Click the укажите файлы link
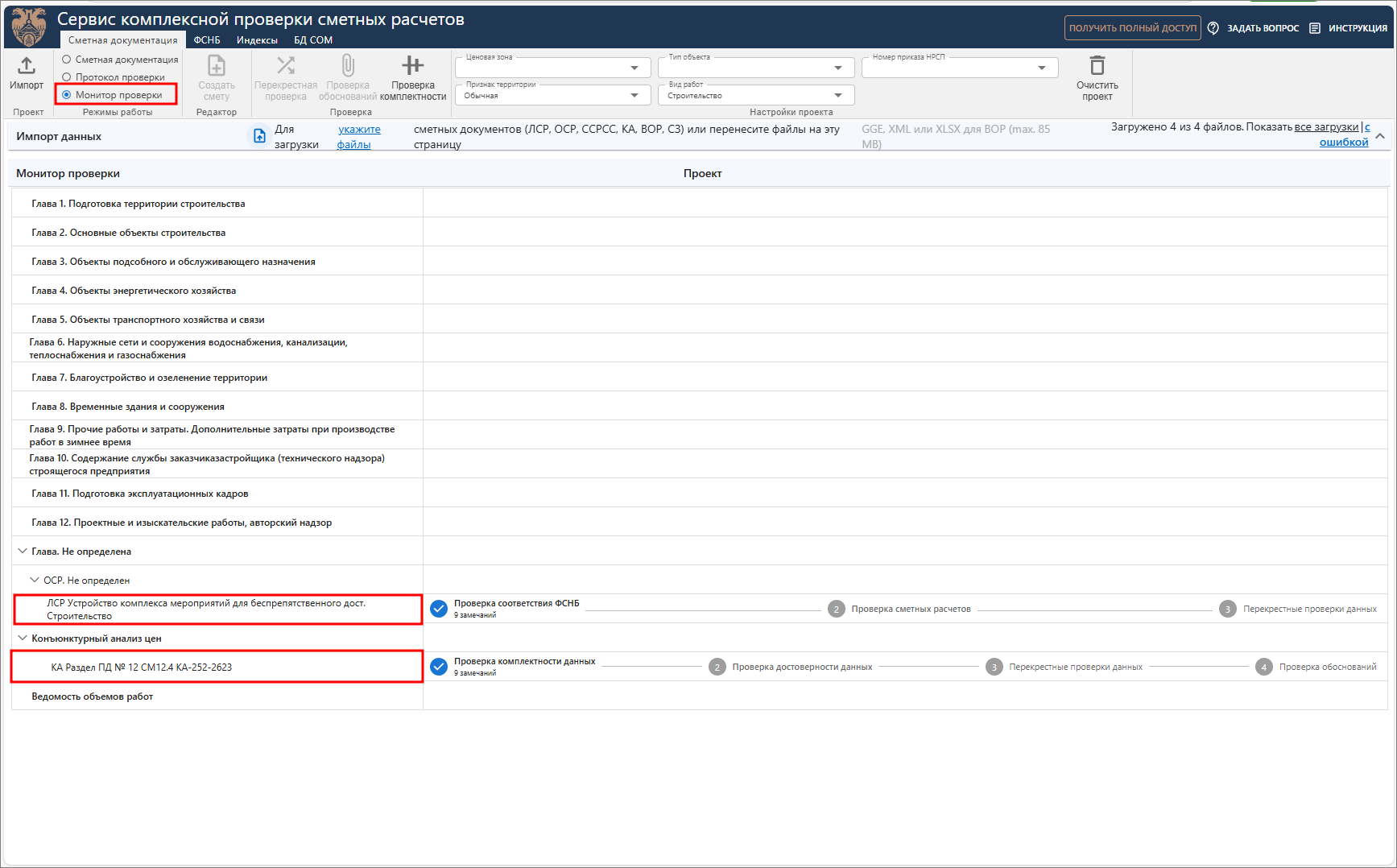 point(358,137)
